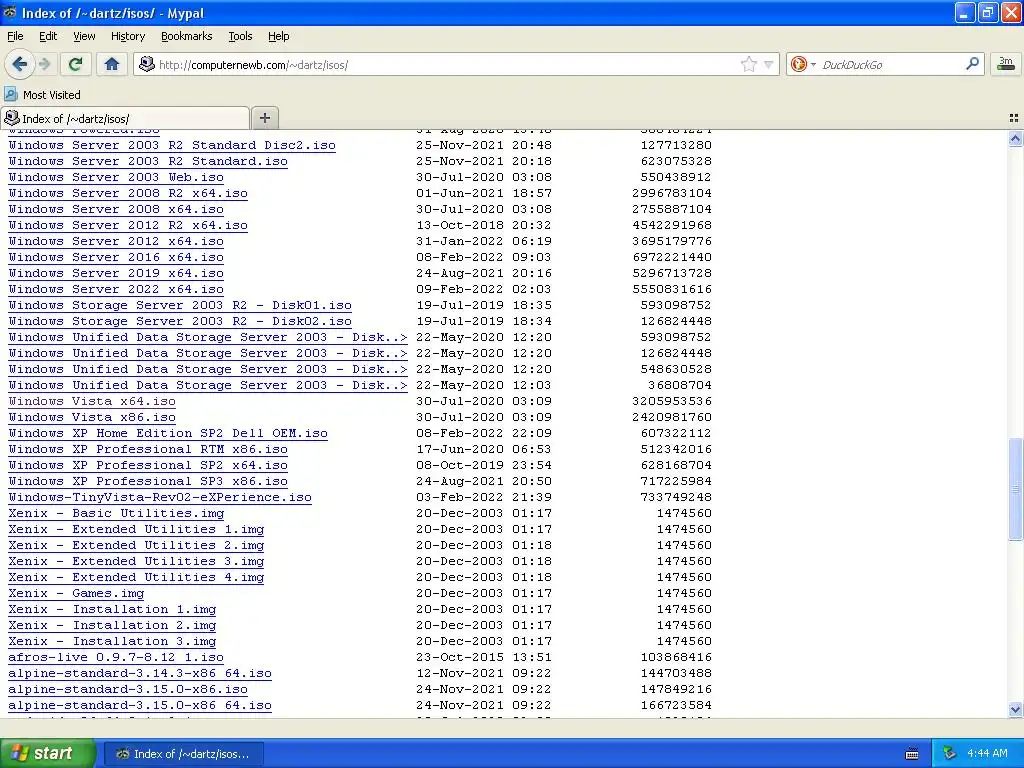Open alpine-standard-3.15.0-x86_64.iso link
Viewport: 1024px width, 768px height.
[140, 705]
